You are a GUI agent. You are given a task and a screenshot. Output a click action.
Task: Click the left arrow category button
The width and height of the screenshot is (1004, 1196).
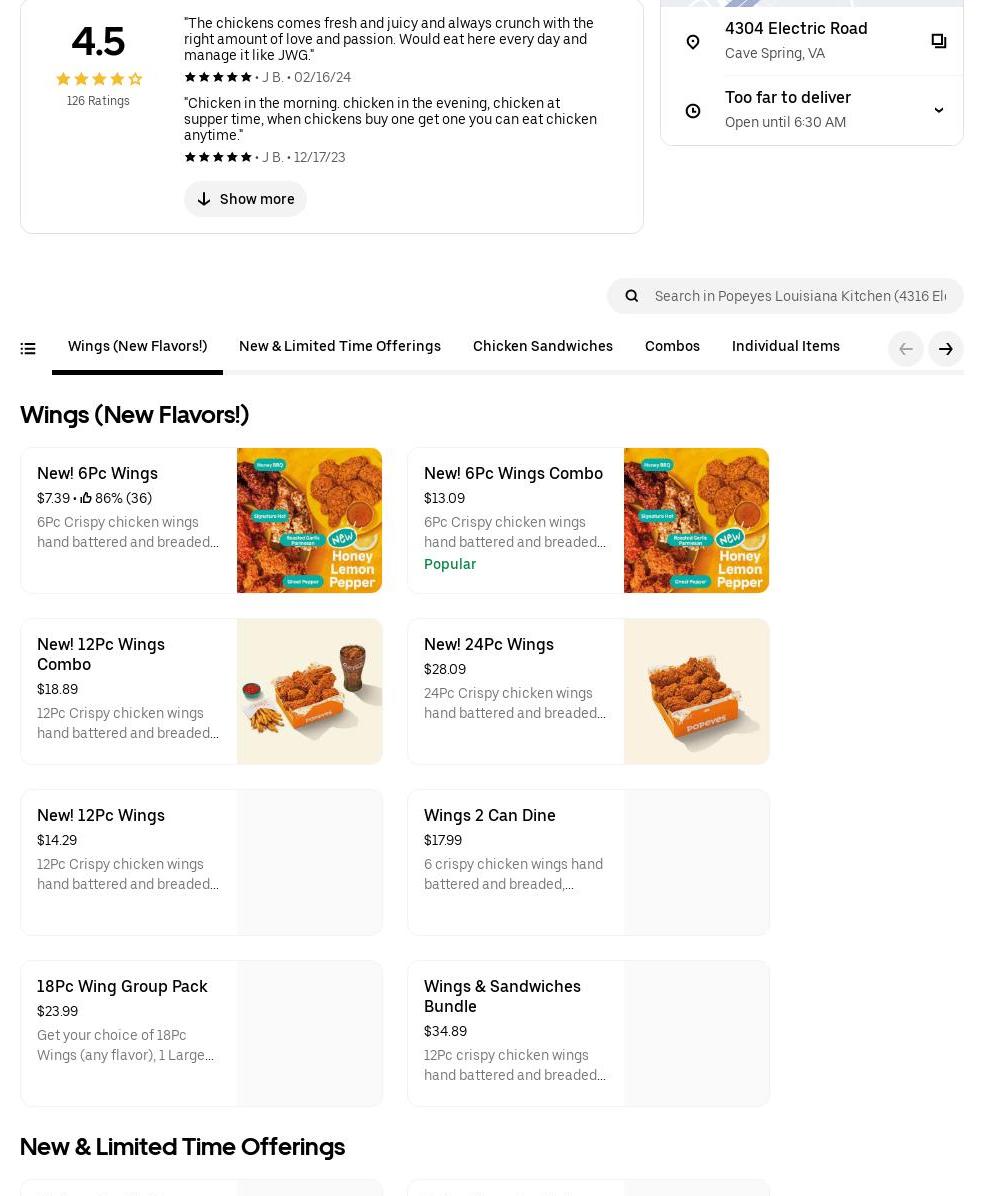905,349
